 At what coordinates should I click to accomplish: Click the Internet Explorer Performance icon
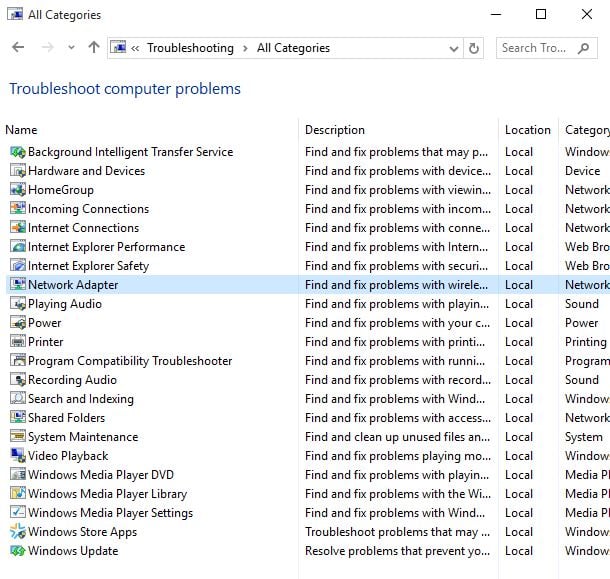click(18, 247)
